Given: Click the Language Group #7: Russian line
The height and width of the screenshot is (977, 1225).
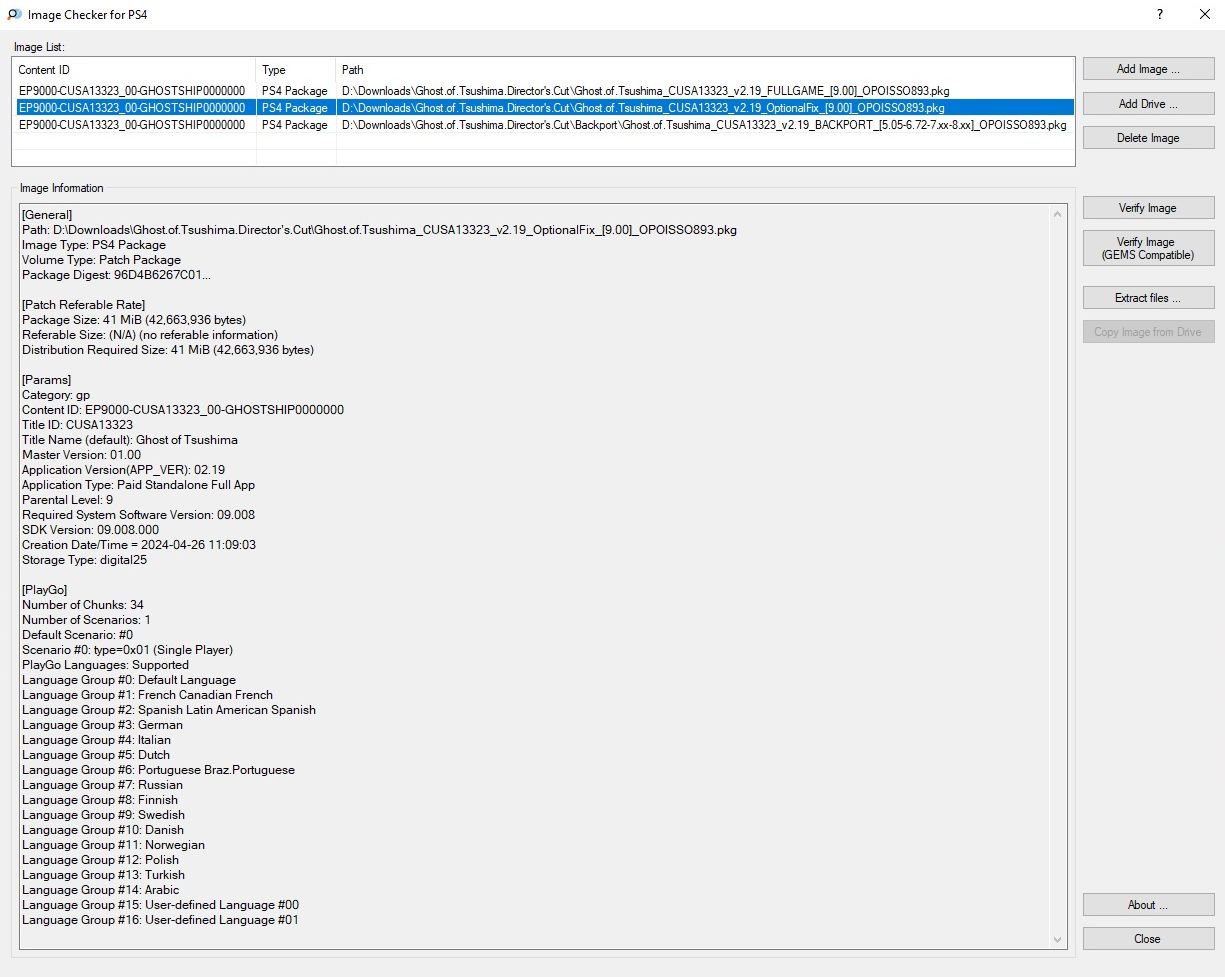Looking at the screenshot, I should click(102, 785).
